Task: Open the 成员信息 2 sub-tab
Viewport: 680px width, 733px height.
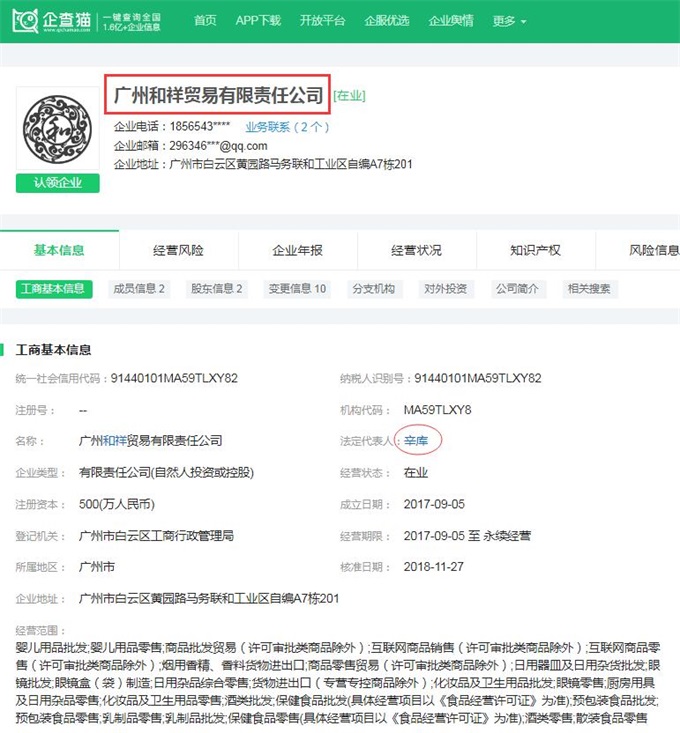Action: pyautogui.click(x=139, y=289)
